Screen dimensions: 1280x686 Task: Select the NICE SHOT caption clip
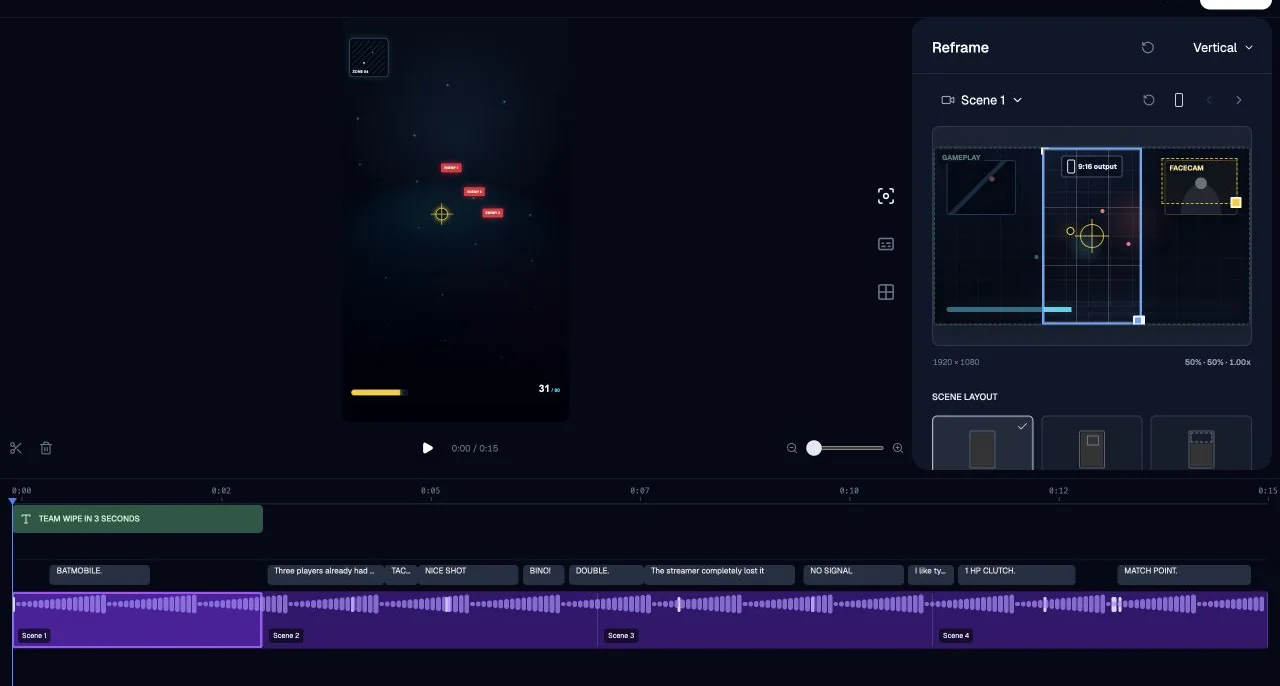pos(468,574)
